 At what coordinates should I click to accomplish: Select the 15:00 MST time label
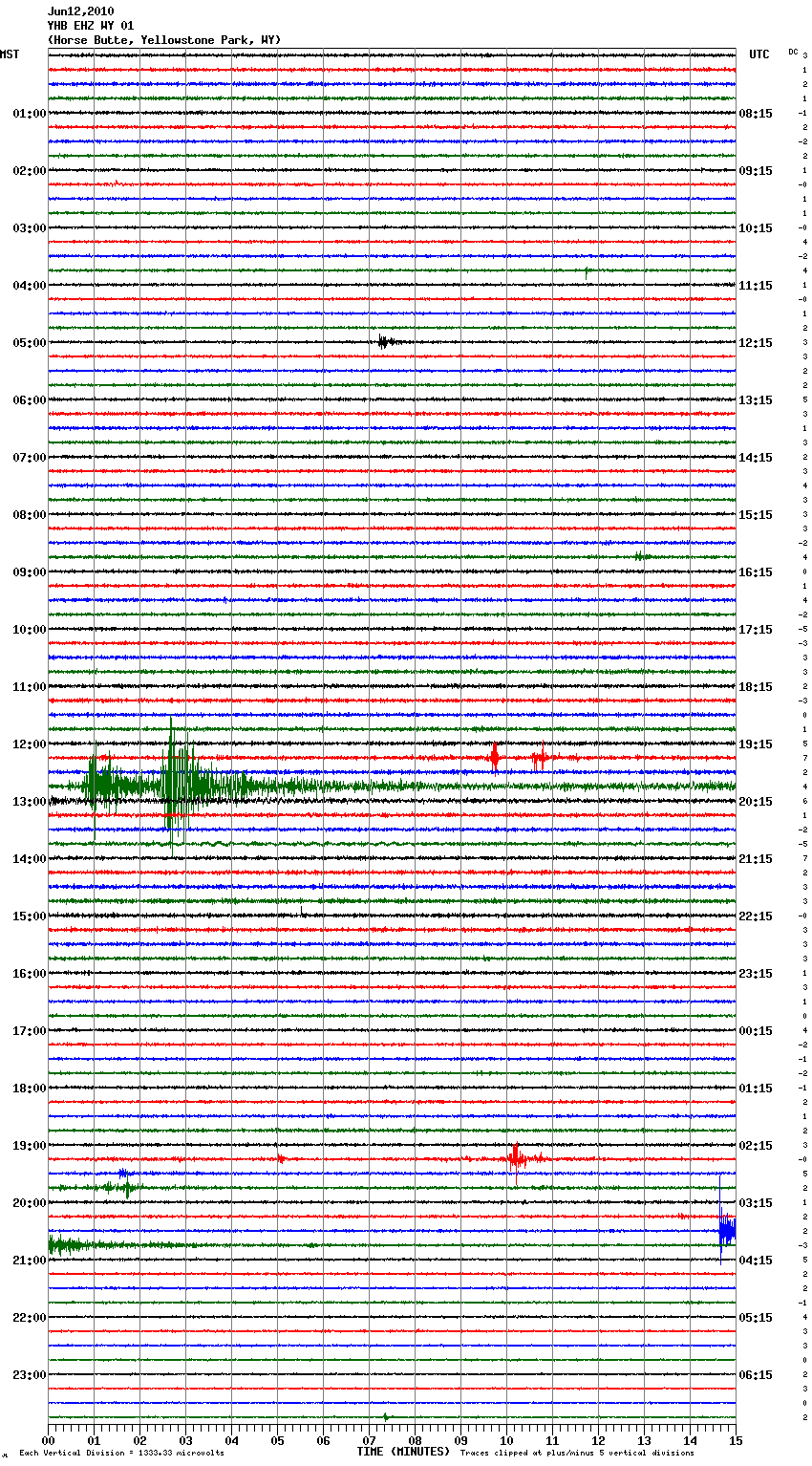click(29, 916)
